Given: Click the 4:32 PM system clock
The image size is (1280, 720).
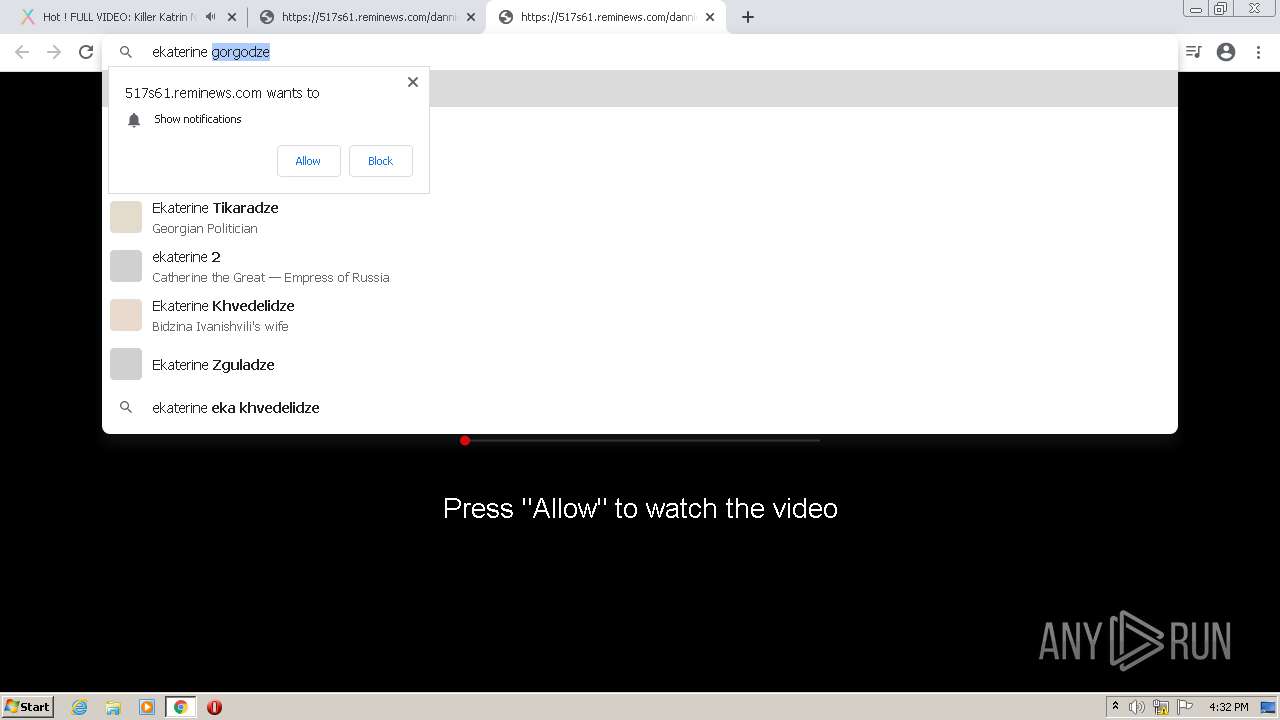Looking at the screenshot, I should click(x=1228, y=707).
